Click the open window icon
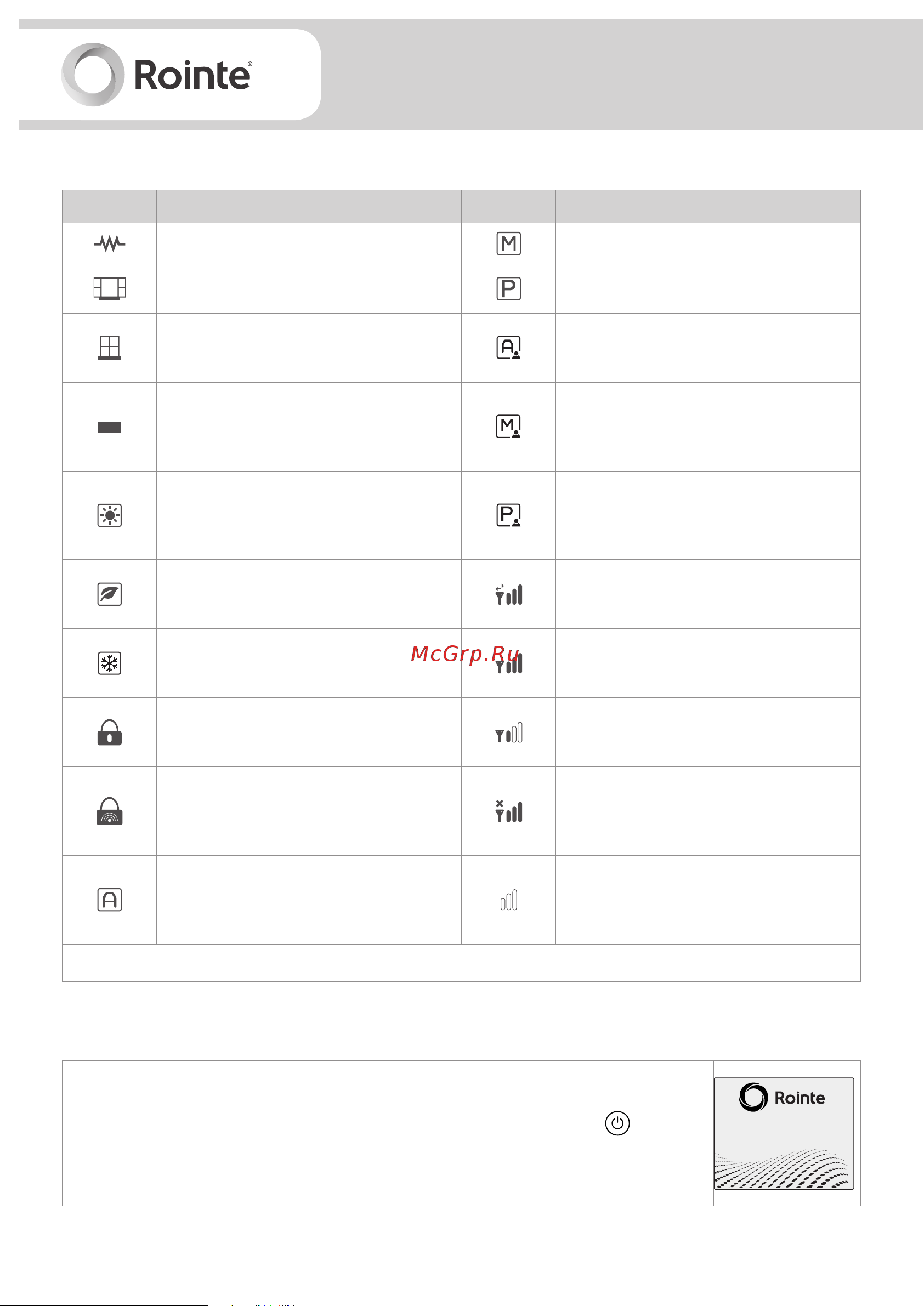Screen dimensions: 924x1306 coord(109,288)
